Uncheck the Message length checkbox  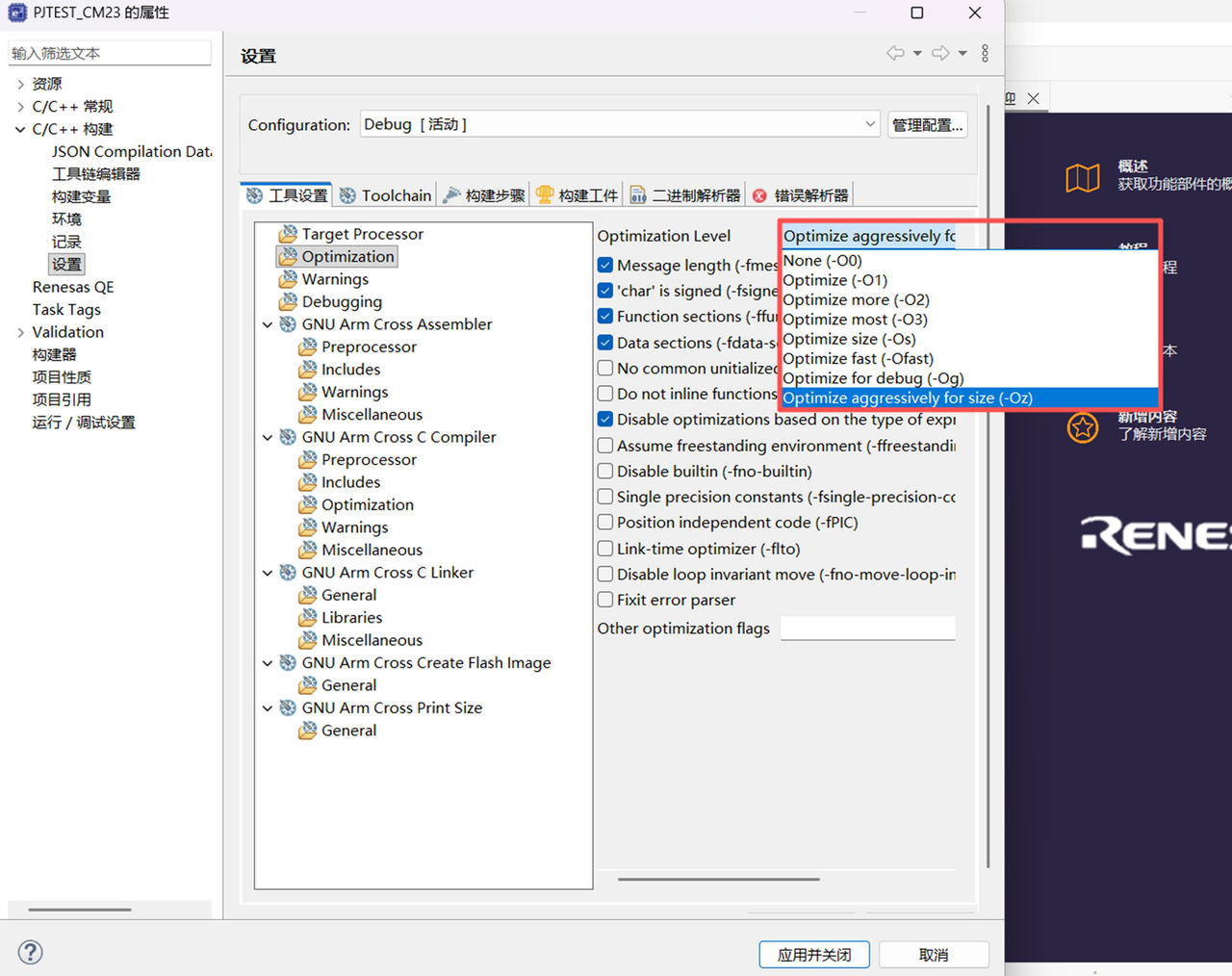tap(605, 265)
